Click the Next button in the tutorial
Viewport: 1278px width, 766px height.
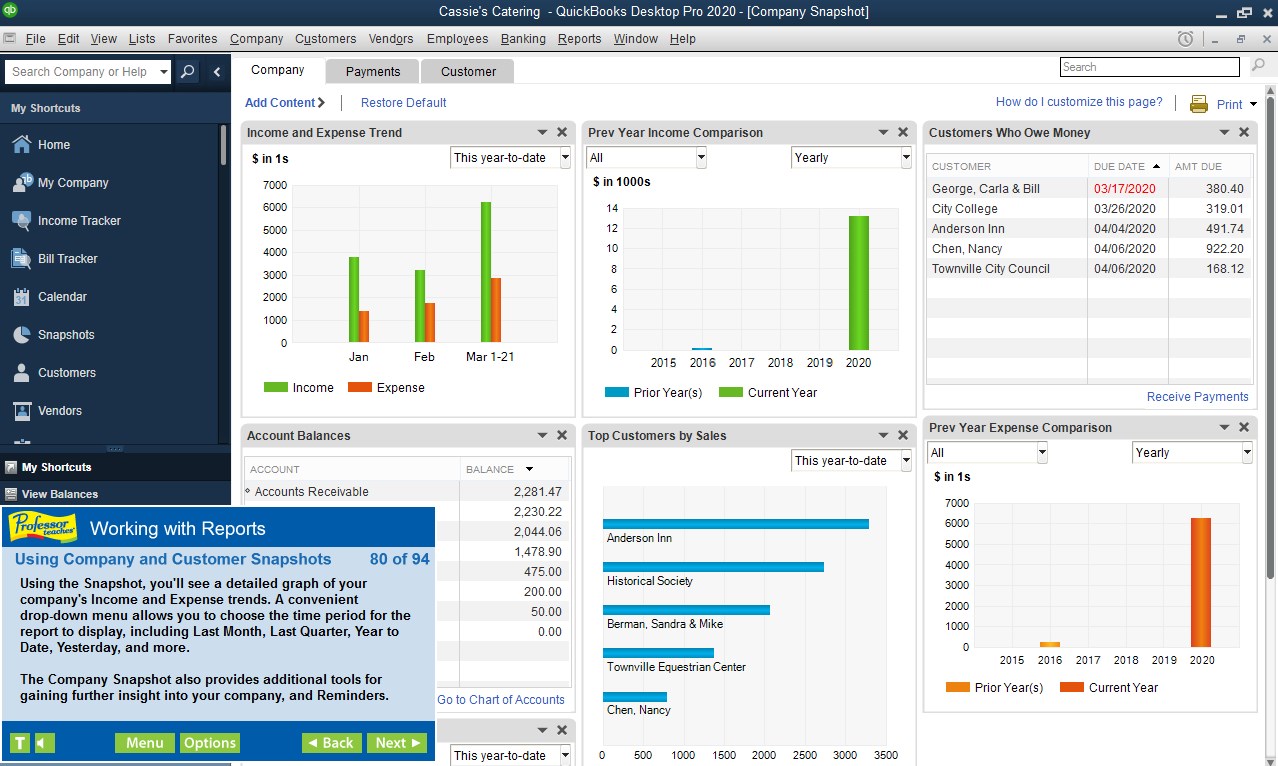(x=397, y=743)
